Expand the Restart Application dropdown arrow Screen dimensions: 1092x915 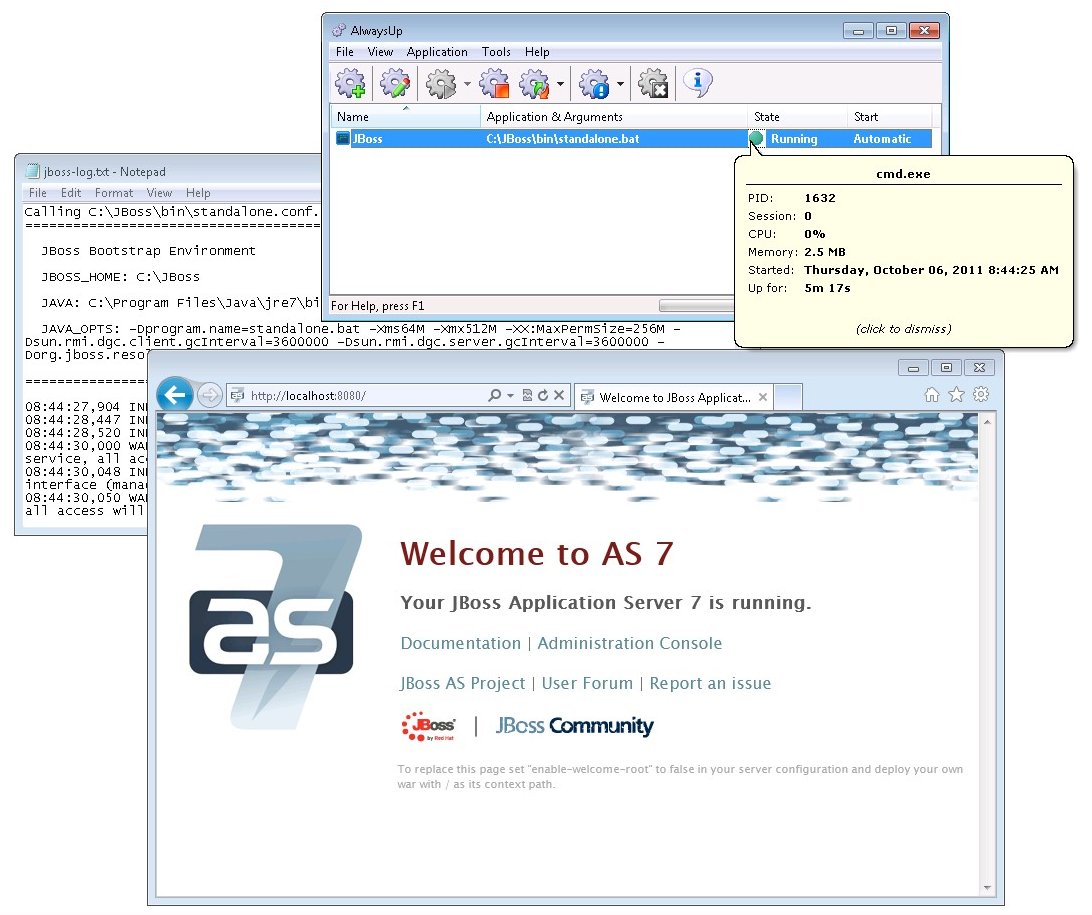coord(561,84)
